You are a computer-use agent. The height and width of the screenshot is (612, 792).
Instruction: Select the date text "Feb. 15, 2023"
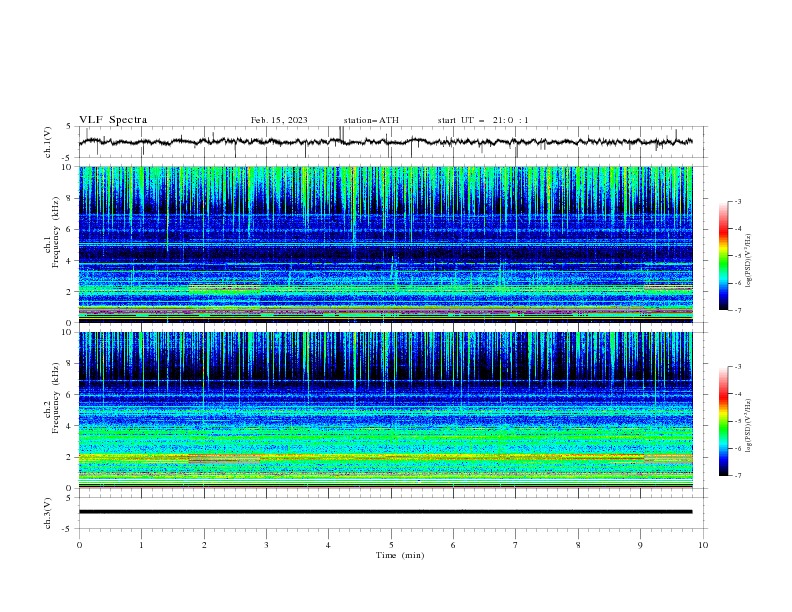pyautogui.click(x=279, y=120)
